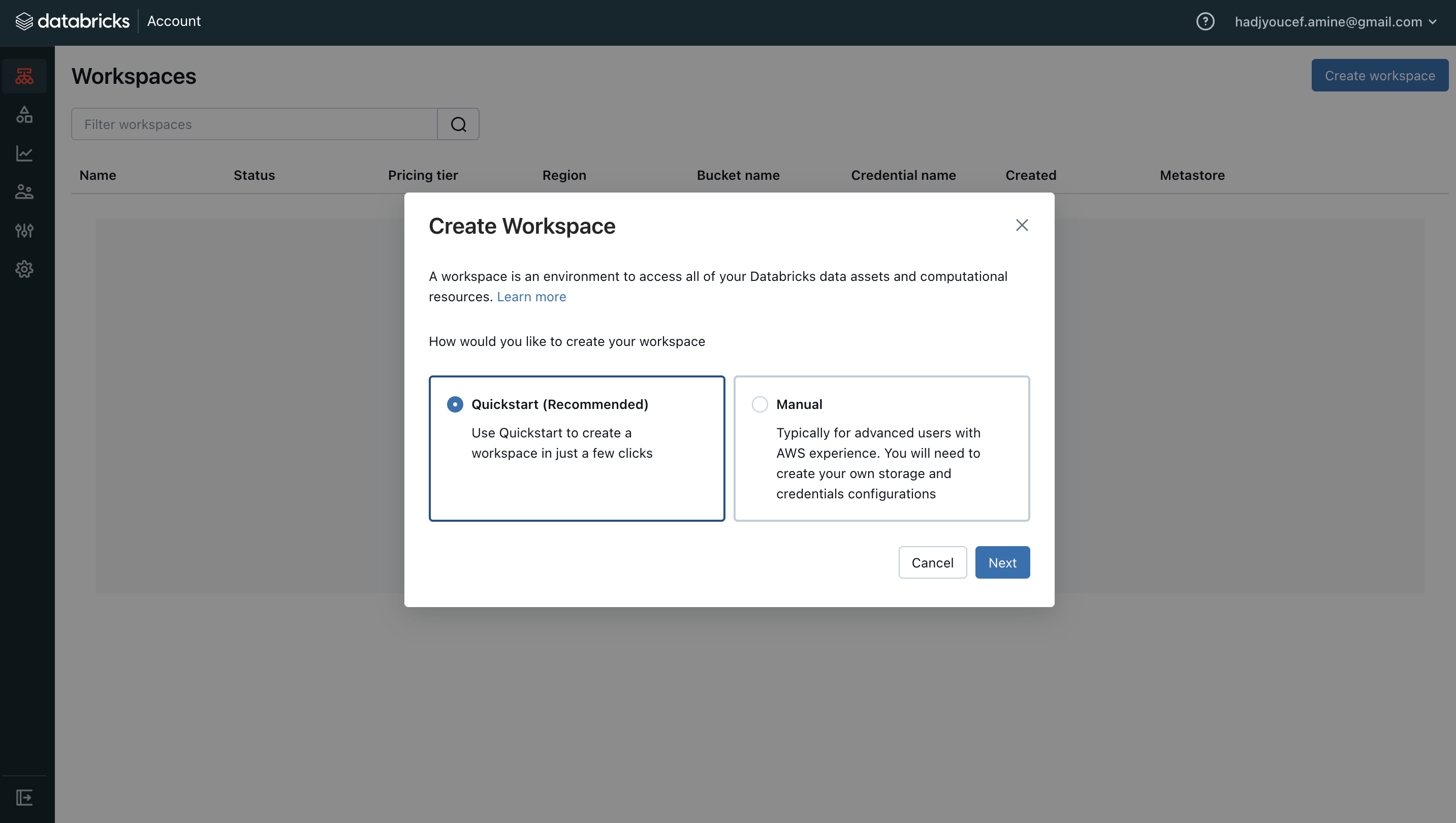Click the Next button
Image resolution: width=1456 pixels, height=823 pixels.
point(1002,562)
